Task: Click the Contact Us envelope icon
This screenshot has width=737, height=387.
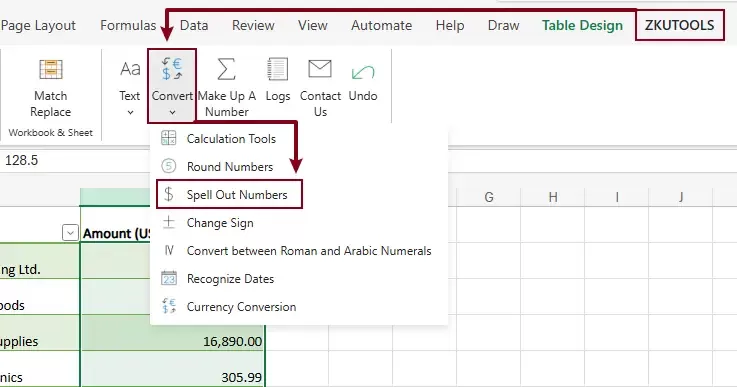Action: coord(320,69)
